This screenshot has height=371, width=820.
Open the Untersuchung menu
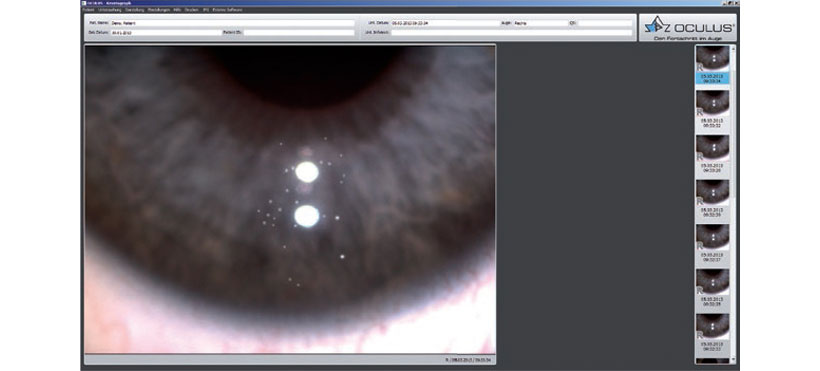point(110,10)
